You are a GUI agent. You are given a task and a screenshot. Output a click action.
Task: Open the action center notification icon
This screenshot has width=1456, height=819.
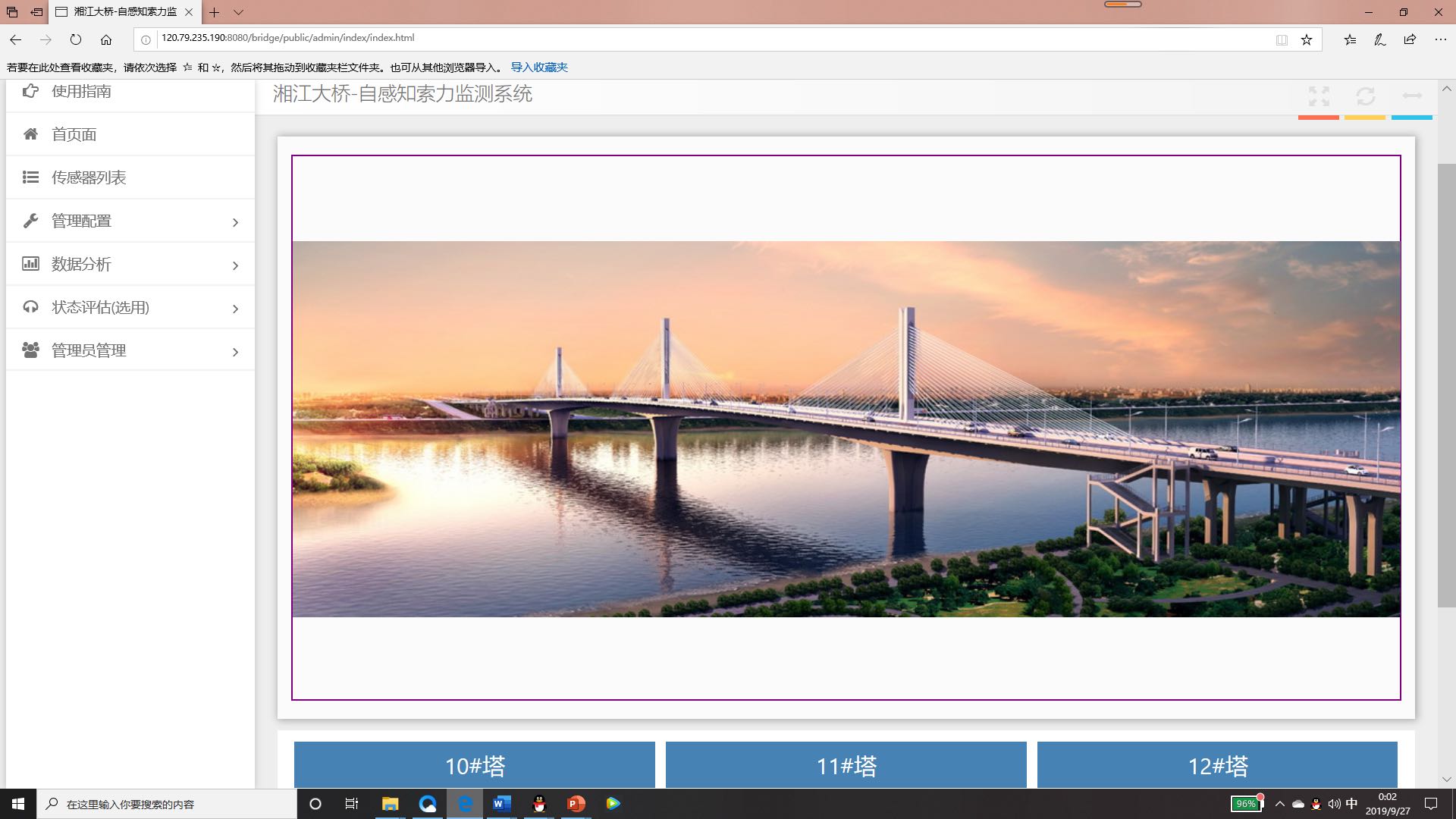click(1431, 804)
